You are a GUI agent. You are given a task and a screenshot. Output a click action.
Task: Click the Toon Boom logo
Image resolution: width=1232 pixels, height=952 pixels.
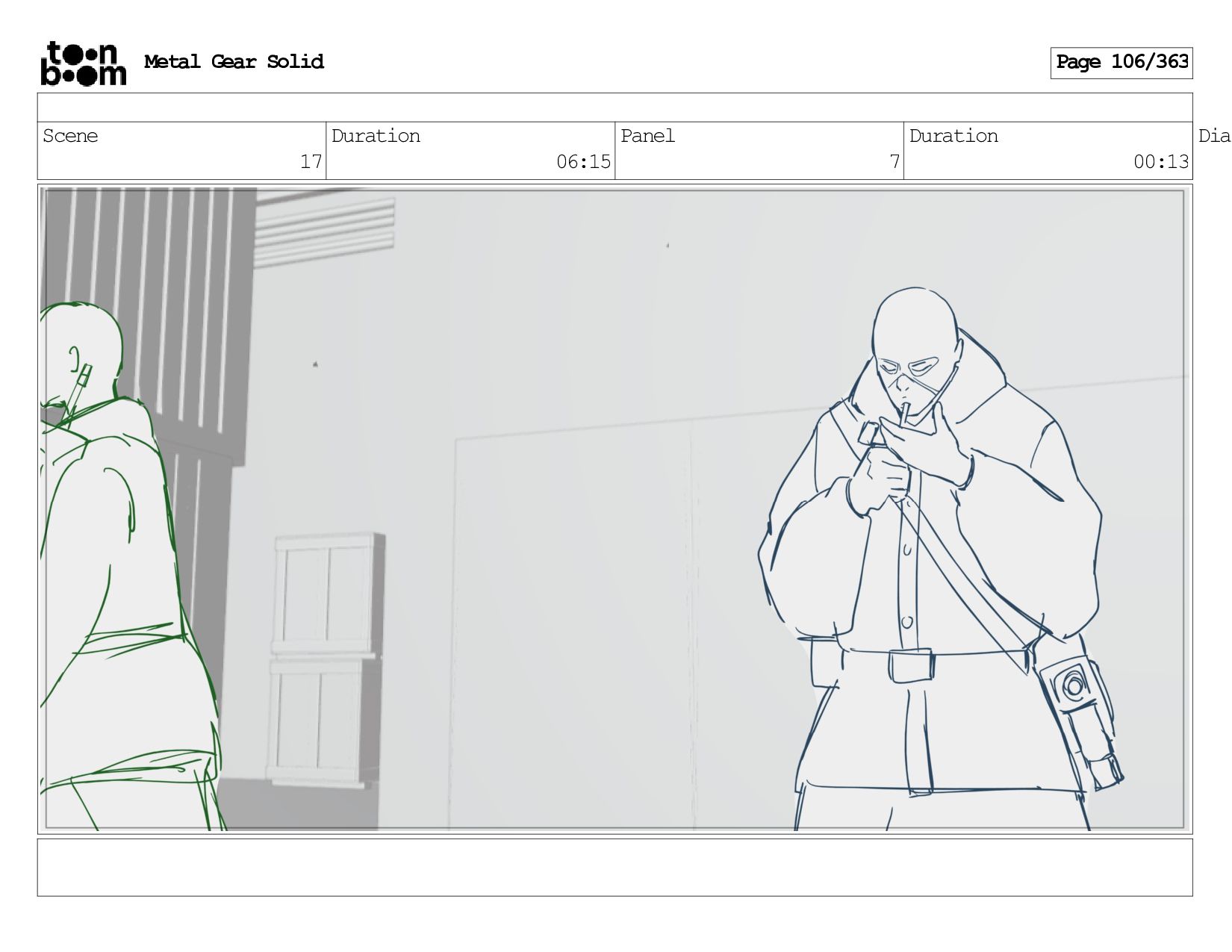pyautogui.click(x=83, y=63)
